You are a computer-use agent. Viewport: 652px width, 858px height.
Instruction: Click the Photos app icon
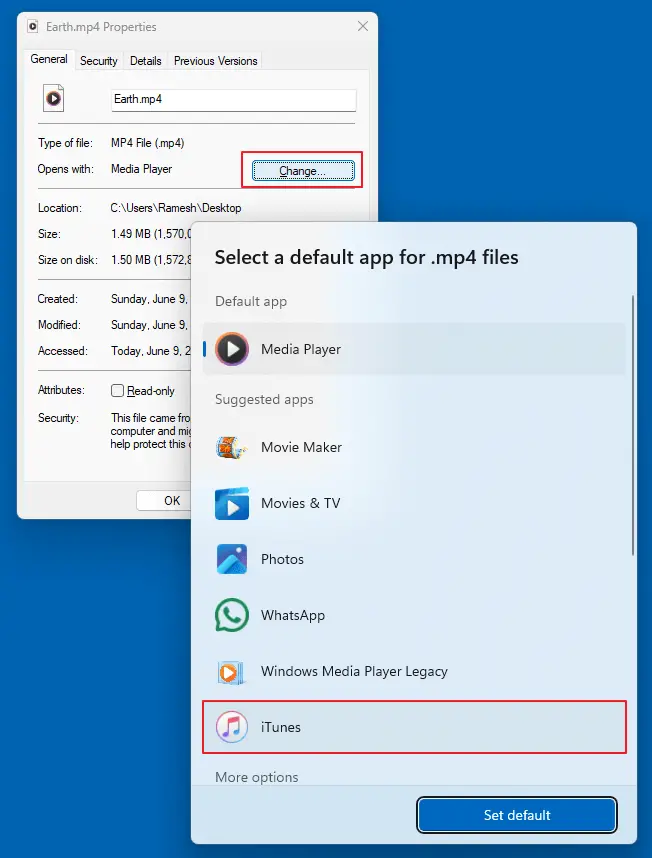click(x=232, y=559)
